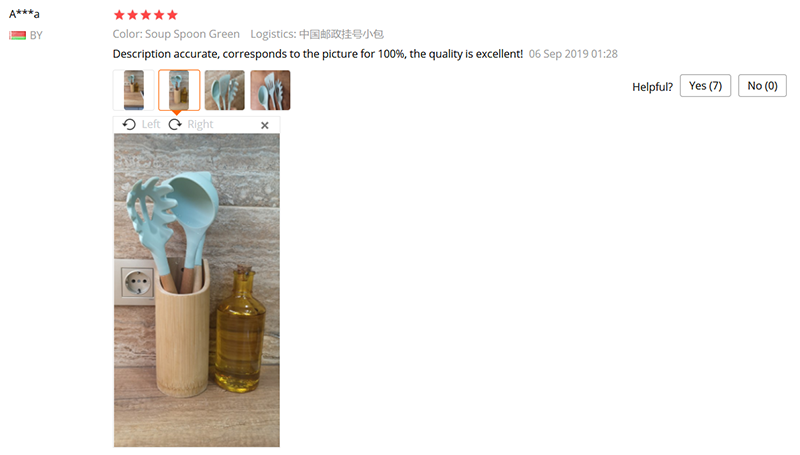Open the fourth review photo thumbnail
This screenshot has width=800, height=455.
tap(270, 90)
